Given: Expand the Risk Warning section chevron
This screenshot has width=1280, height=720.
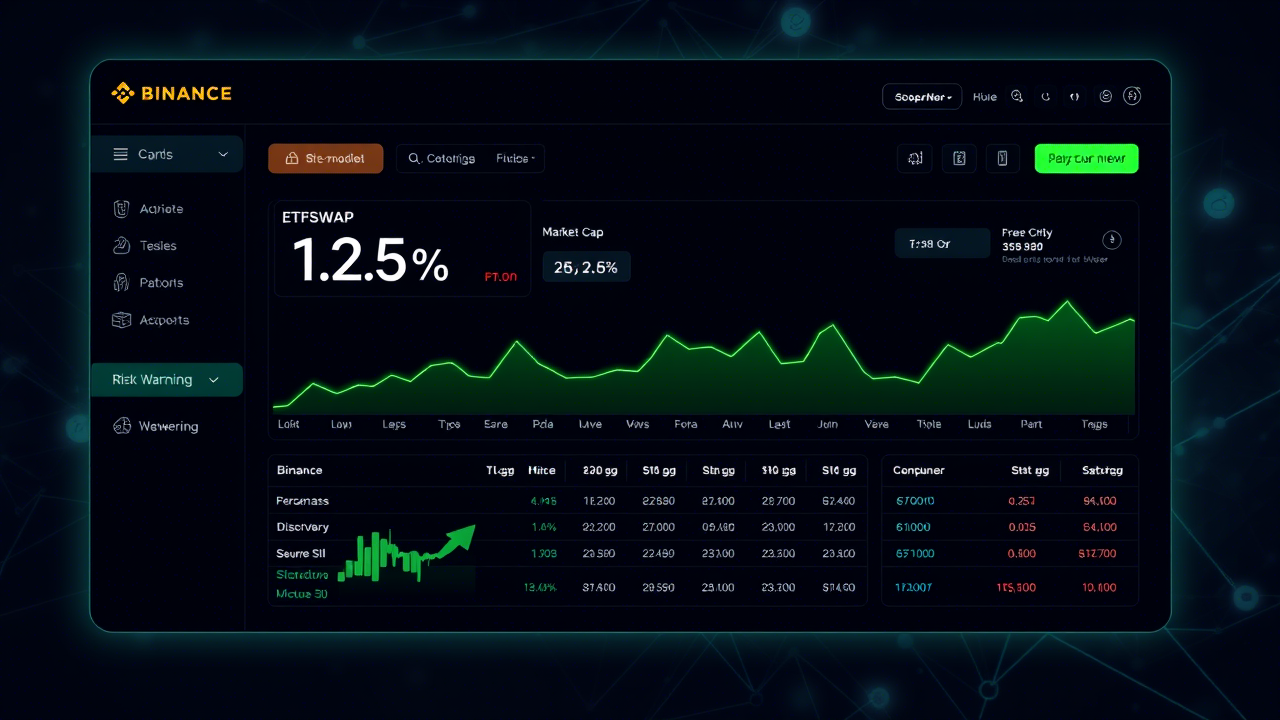Looking at the screenshot, I should click(214, 380).
